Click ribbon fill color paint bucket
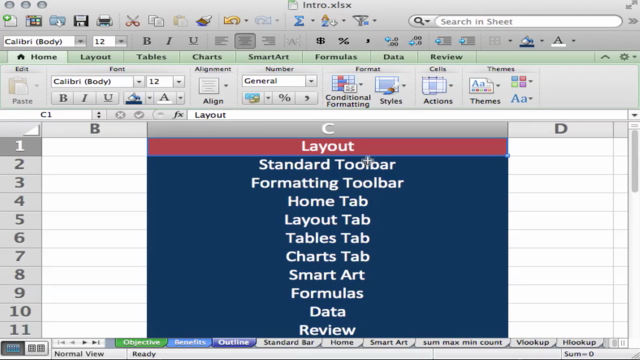 tap(133, 98)
